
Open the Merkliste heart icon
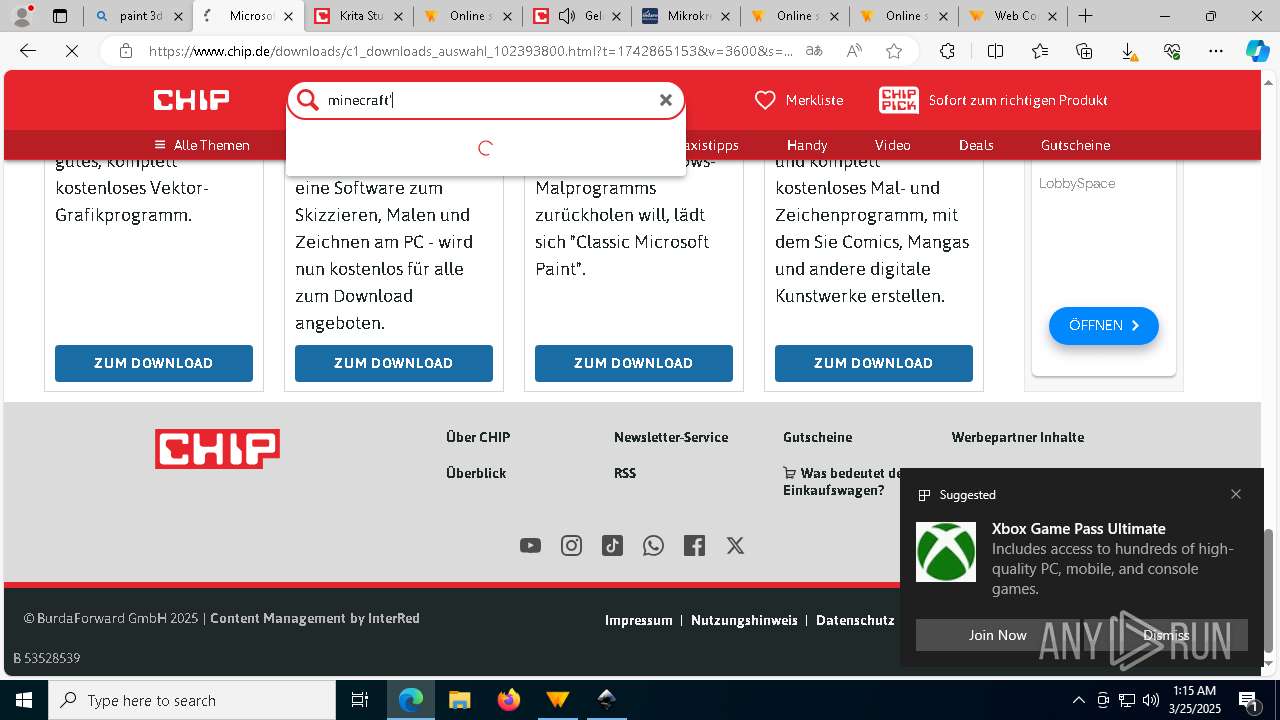tap(765, 100)
